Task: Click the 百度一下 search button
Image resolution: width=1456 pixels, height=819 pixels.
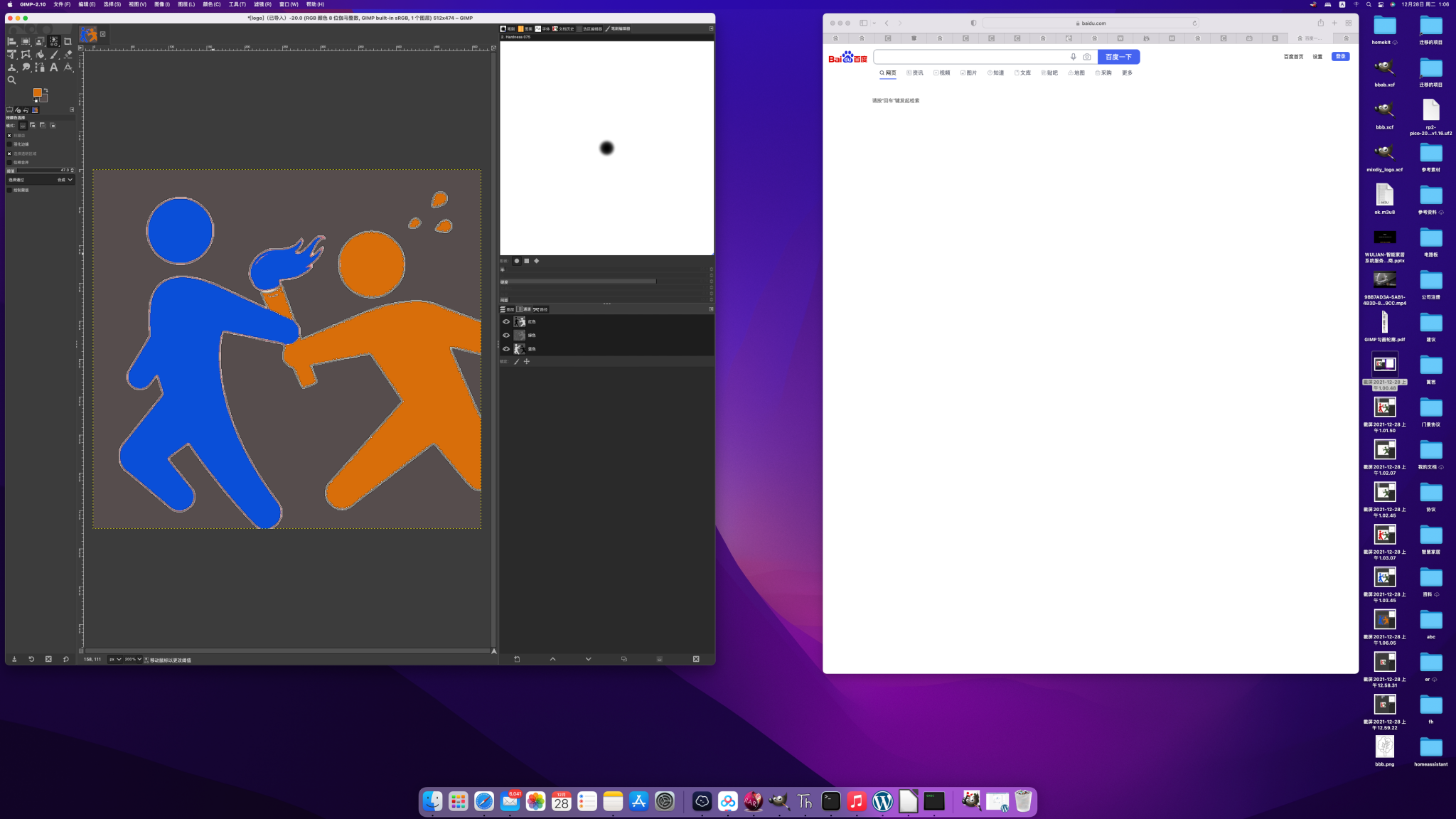Action: [1118, 57]
